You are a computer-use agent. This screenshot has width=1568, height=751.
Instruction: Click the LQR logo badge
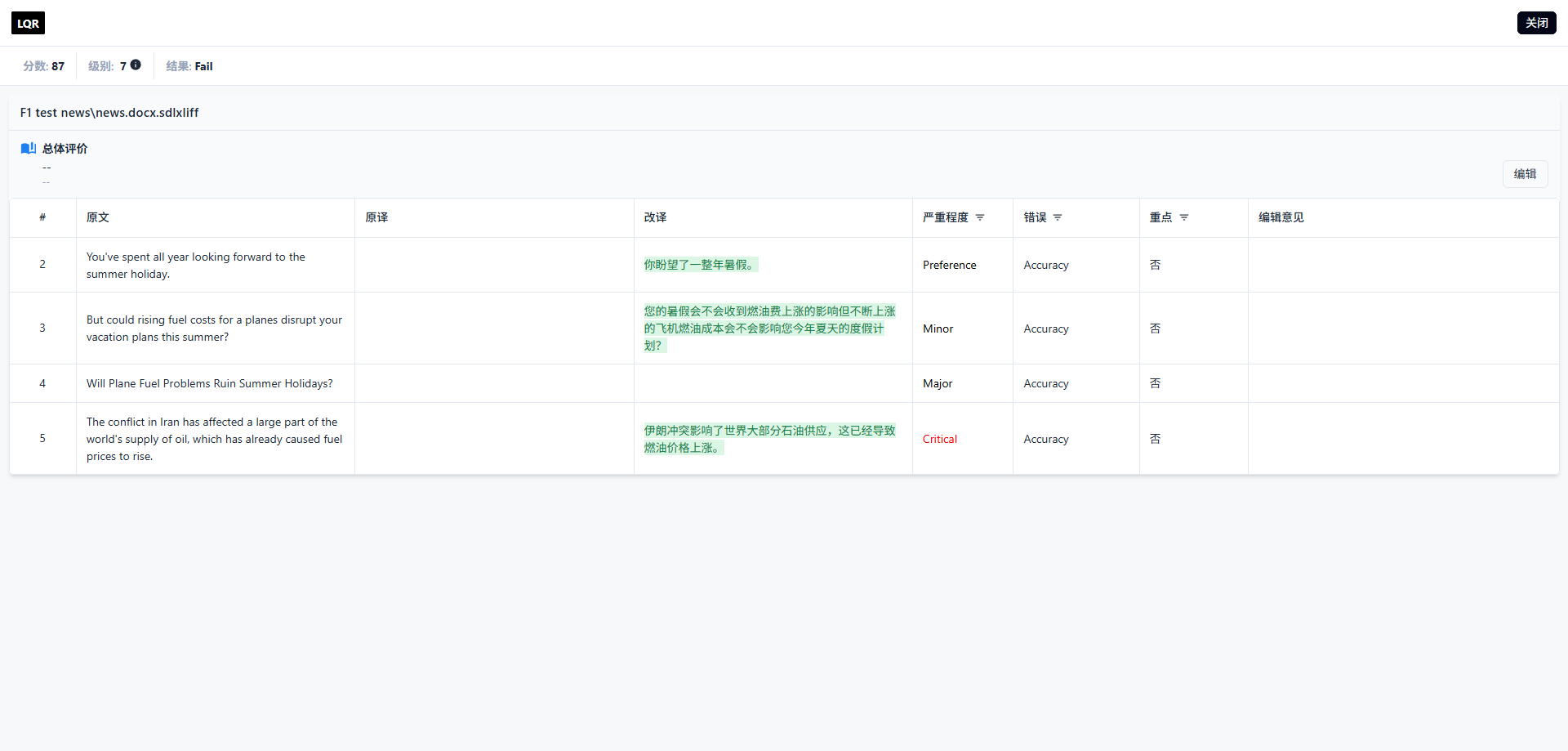(x=28, y=23)
